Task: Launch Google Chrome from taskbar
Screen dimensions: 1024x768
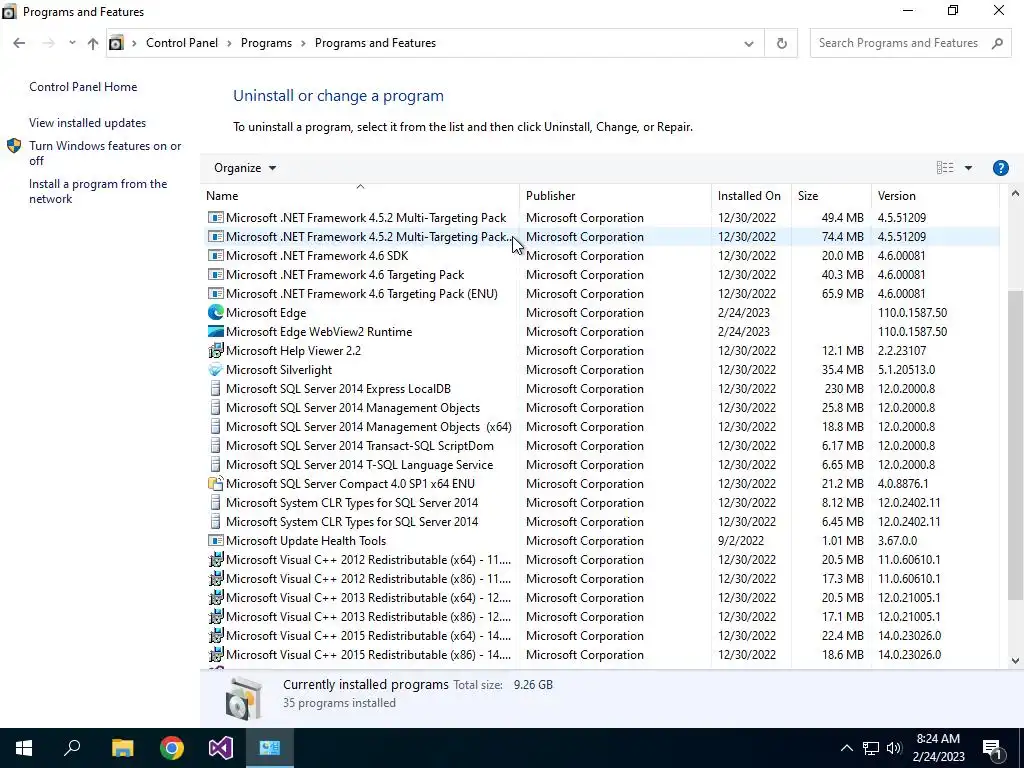Action: point(172,748)
